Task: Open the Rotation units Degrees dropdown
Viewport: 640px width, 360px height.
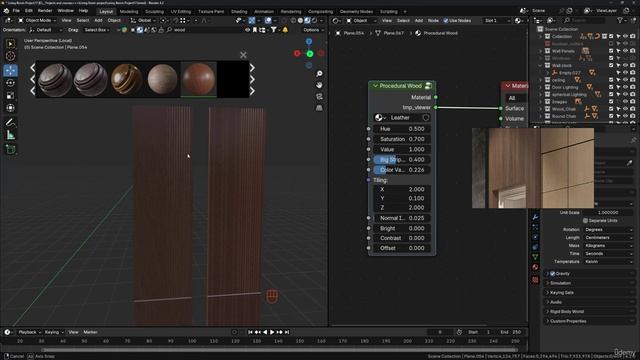Action: point(608,230)
